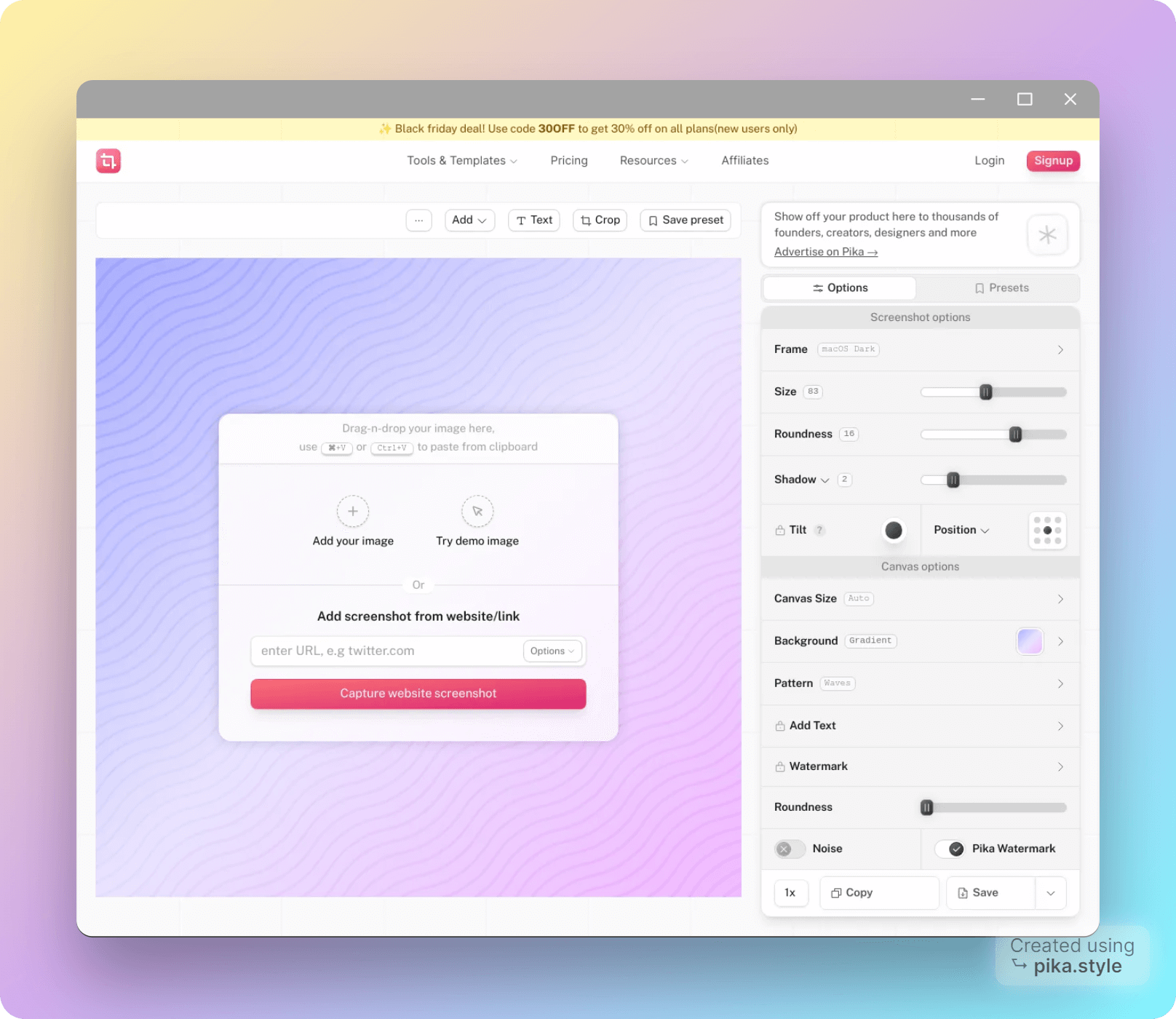The image size is (1176, 1019).
Task: Toggle the Pika Watermark switch
Action: click(x=950, y=849)
